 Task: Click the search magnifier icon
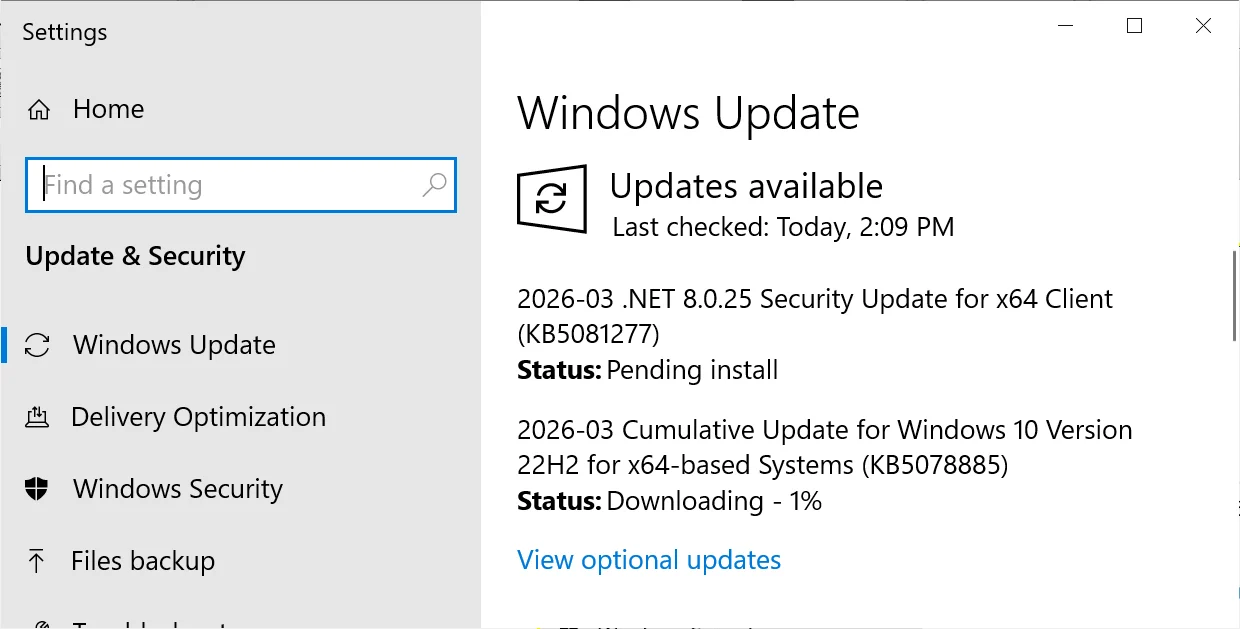click(434, 185)
